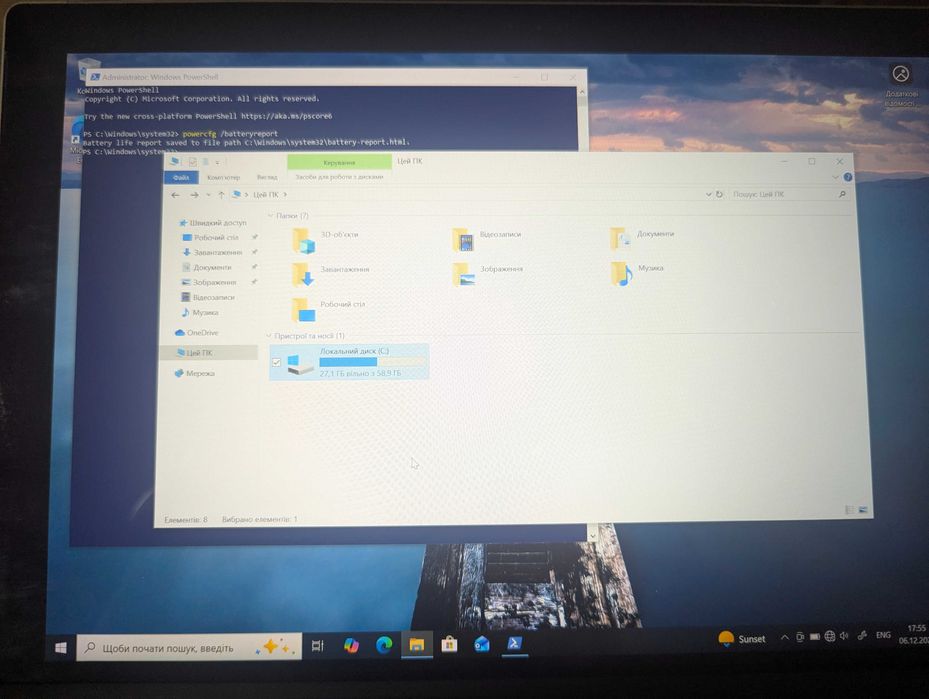
Task: Open address bar history dropdown
Action: (708, 194)
